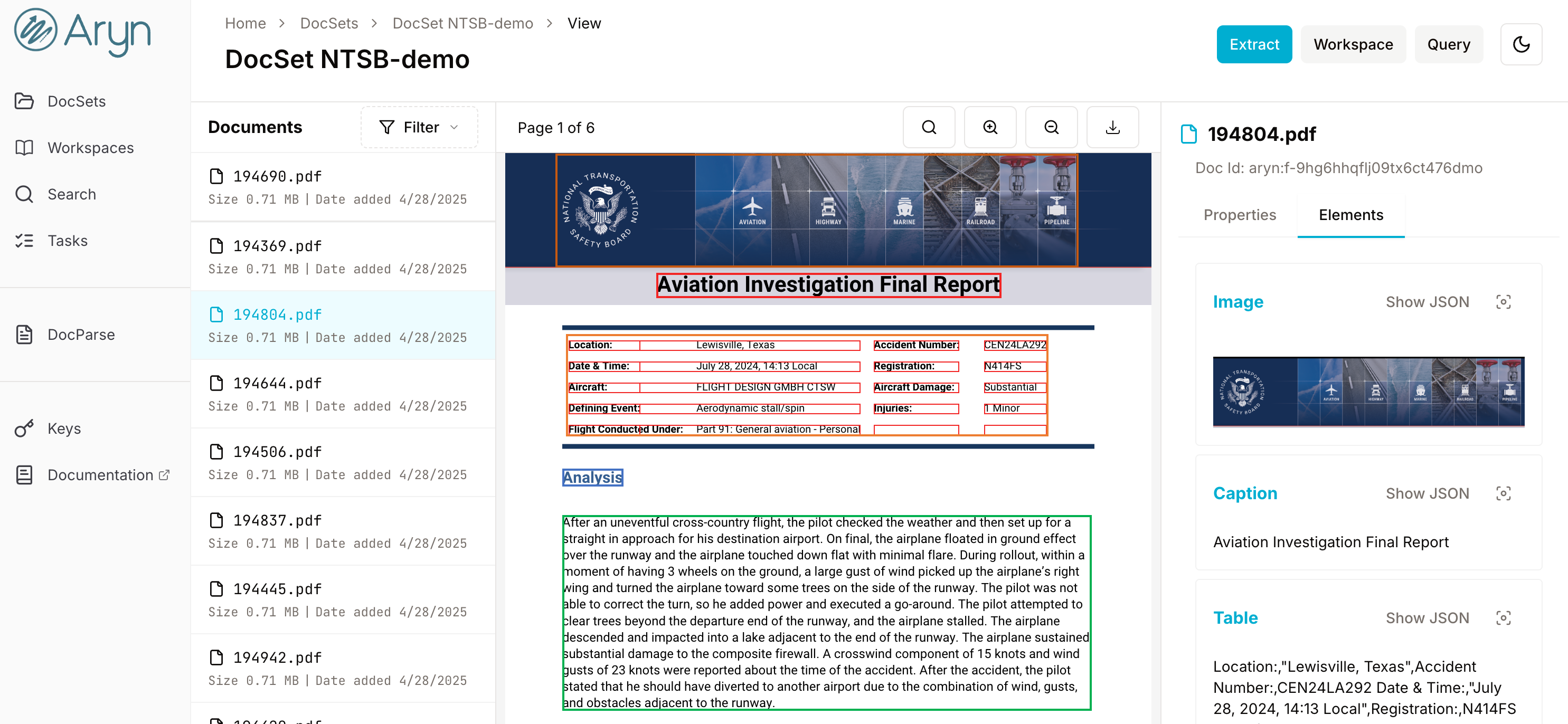The image size is (1568, 724).
Task: Click the 'Page 1 of 6' indicator
Action: pos(556,128)
